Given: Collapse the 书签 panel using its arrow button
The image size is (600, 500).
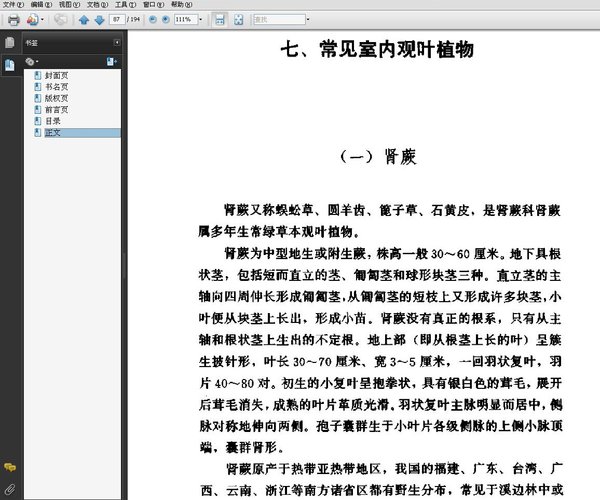Looking at the screenshot, I should pyautogui.click(x=117, y=42).
